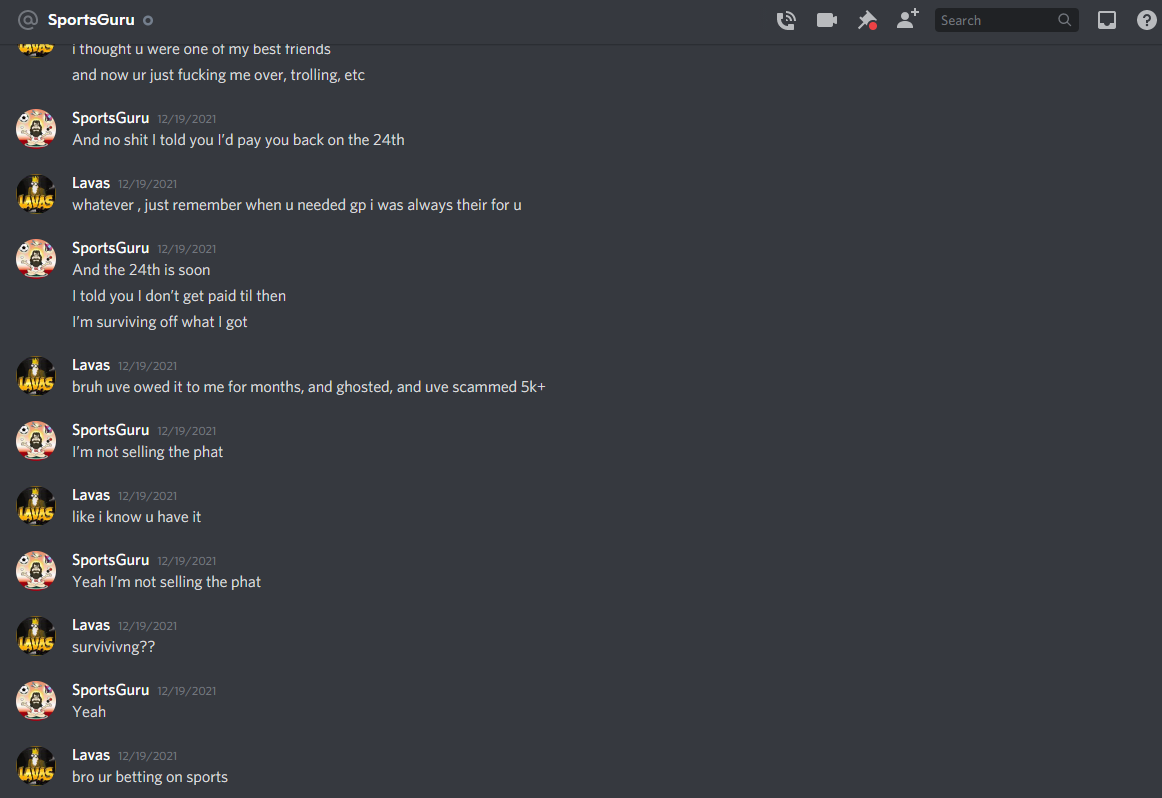The width and height of the screenshot is (1162, 798).
Task: Add friends to DM
Action: pyautogui.click(x=907, y=19)
